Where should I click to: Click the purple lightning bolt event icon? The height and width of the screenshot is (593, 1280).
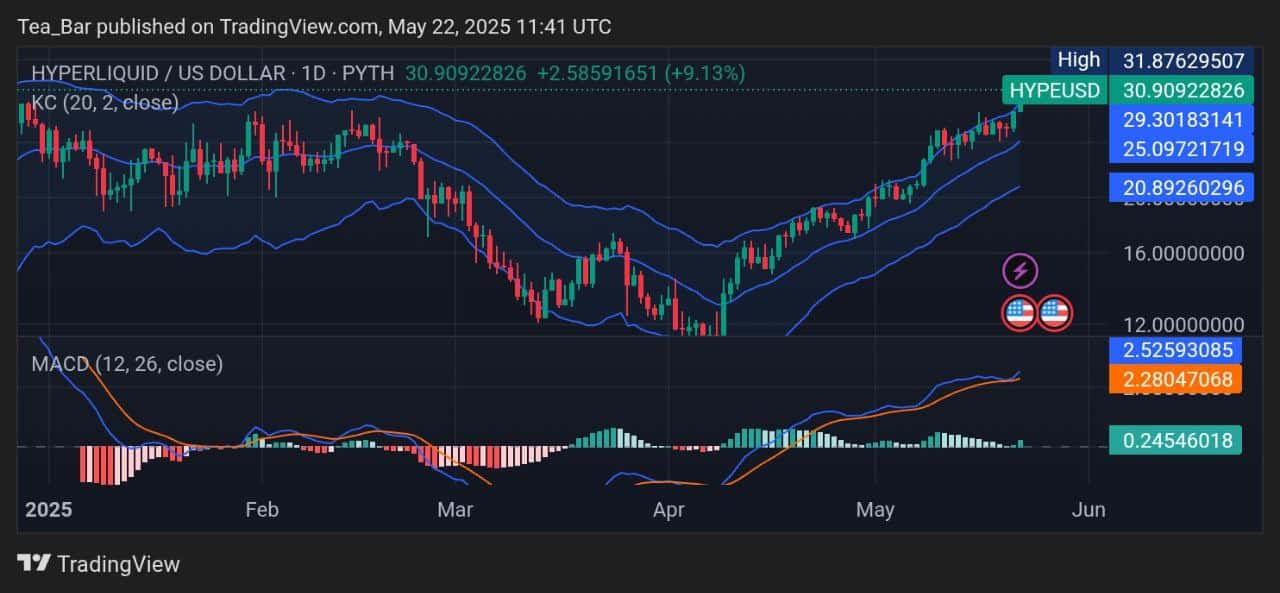coord(1019,270)
